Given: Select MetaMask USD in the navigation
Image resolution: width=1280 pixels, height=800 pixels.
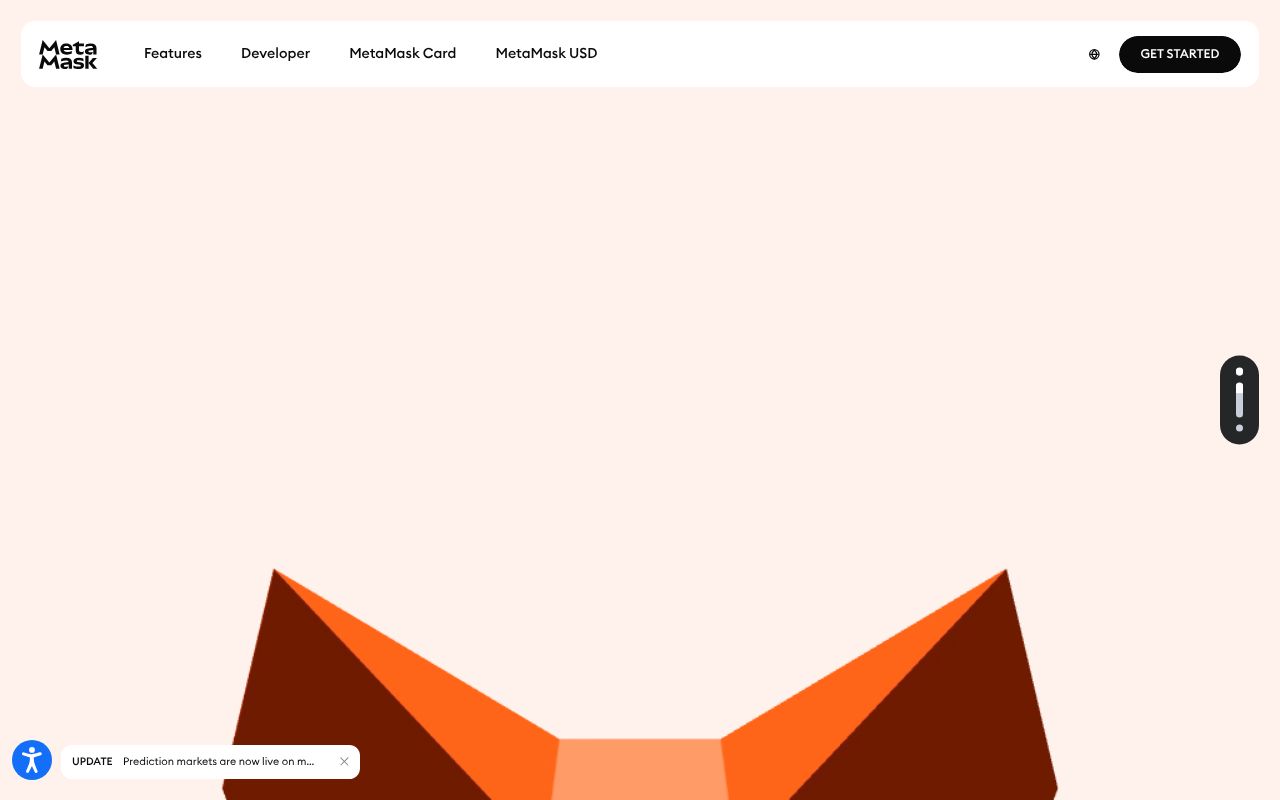Looking at the screenshot, I should [546, 53].
